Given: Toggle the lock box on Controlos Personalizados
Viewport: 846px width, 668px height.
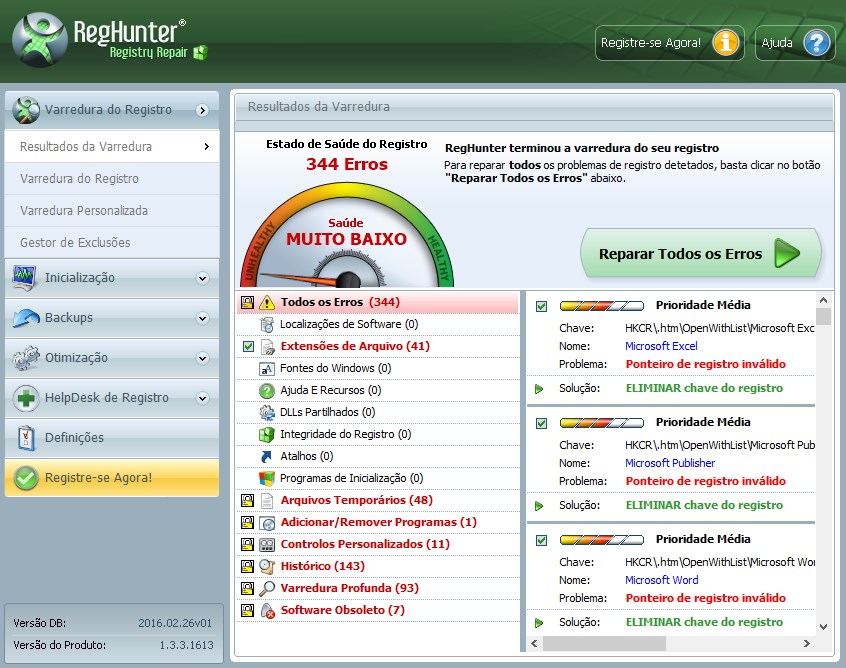Looking at the screenshot, I should (x=248, y=544).
